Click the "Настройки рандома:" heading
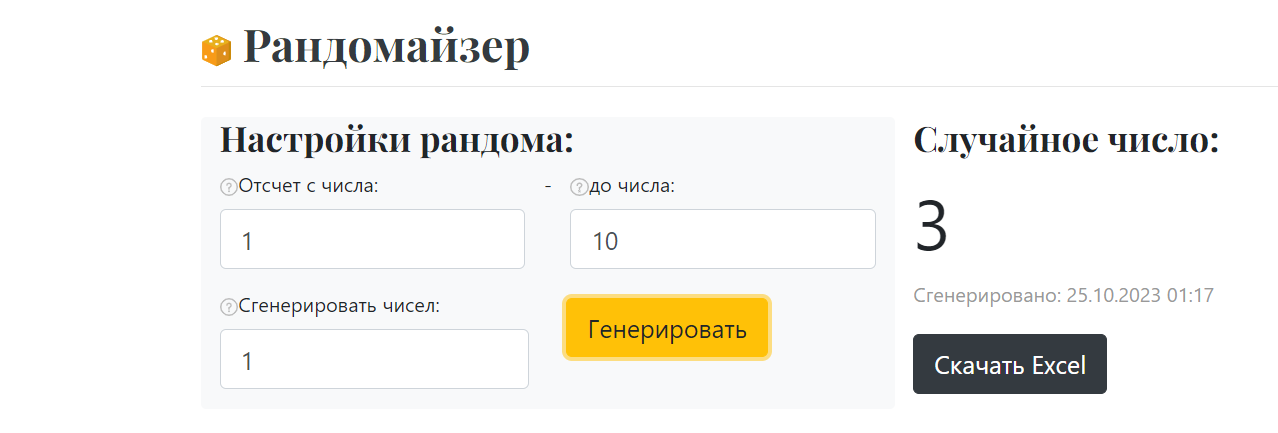Image resolution: width=1278 pixels, height=433 pixels. tap(397, 139)
